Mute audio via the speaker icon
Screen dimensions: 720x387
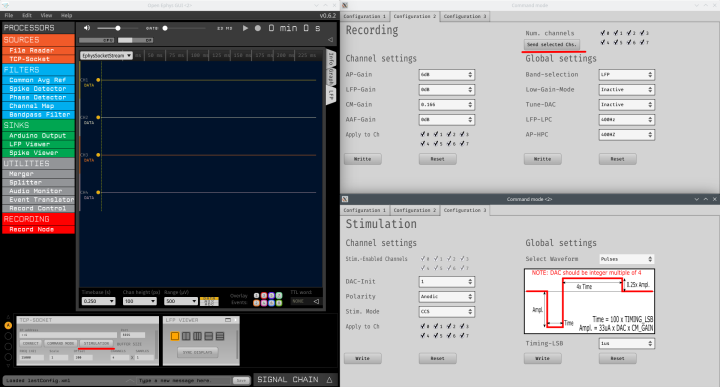(87, 28)
